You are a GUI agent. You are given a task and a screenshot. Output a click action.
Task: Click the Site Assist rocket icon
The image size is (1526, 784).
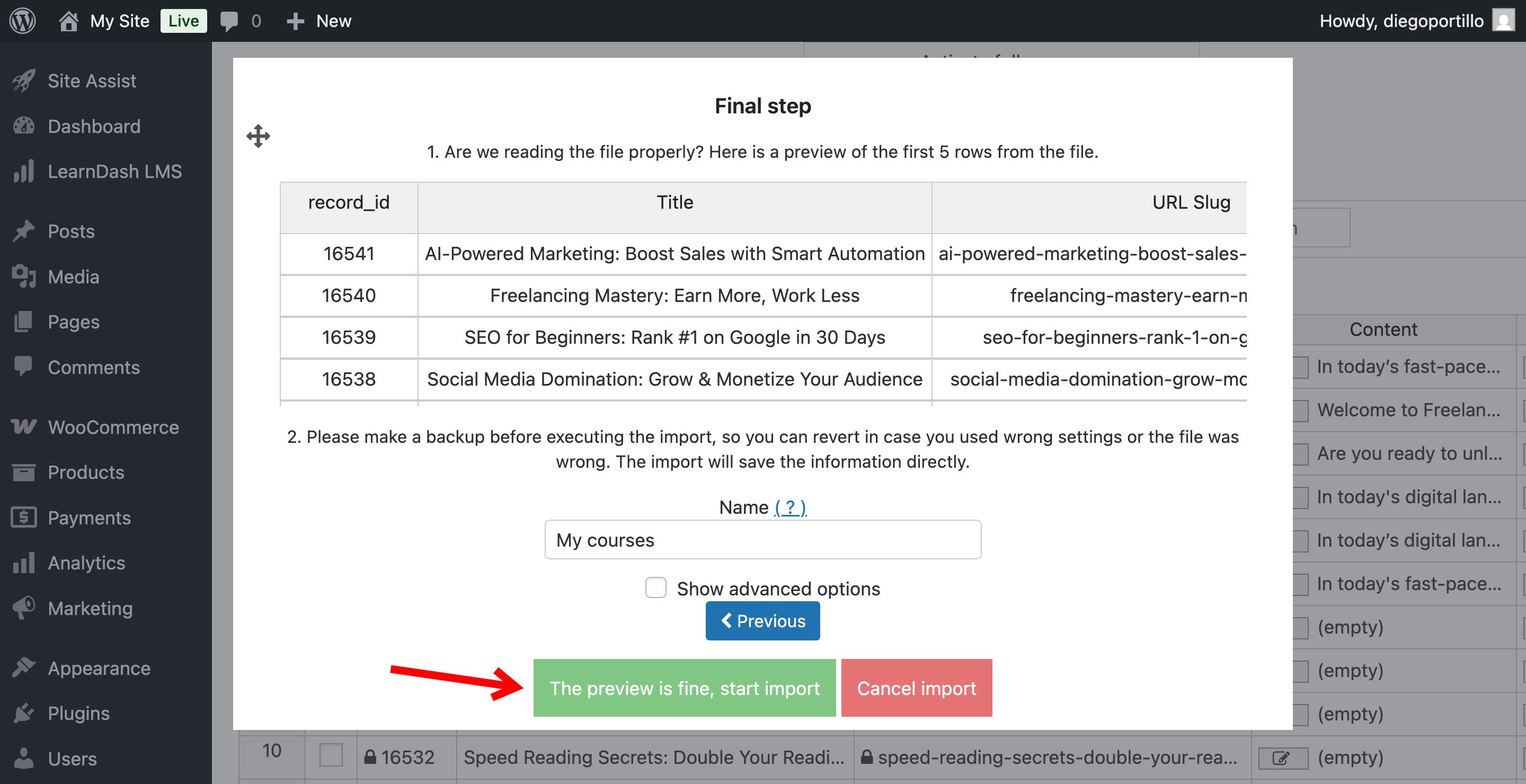(x=24, y=81)
